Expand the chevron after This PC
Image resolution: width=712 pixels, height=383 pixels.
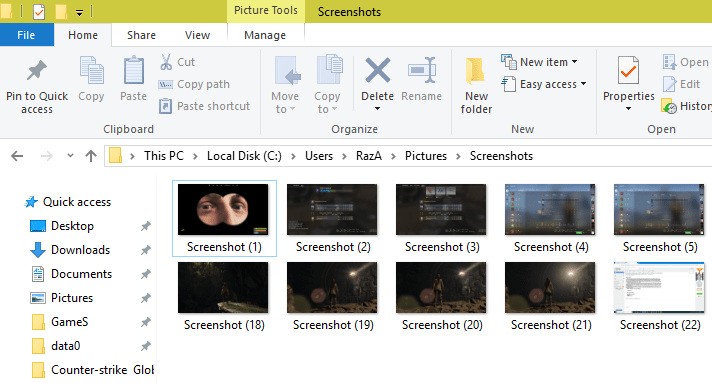click(x=195, y=156)
